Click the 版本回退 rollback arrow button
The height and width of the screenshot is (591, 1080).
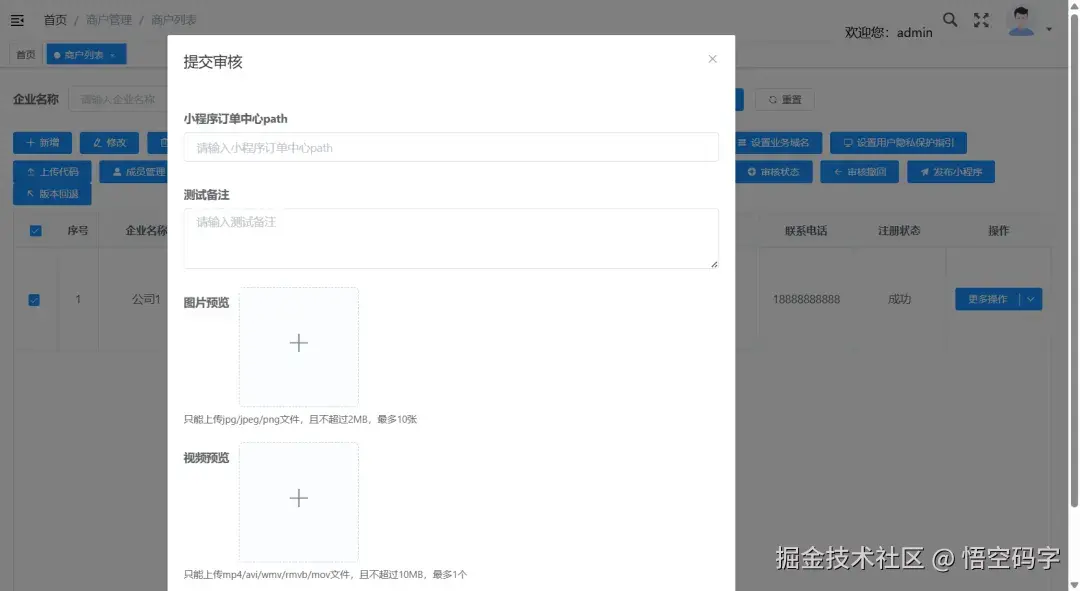(52, 191)
